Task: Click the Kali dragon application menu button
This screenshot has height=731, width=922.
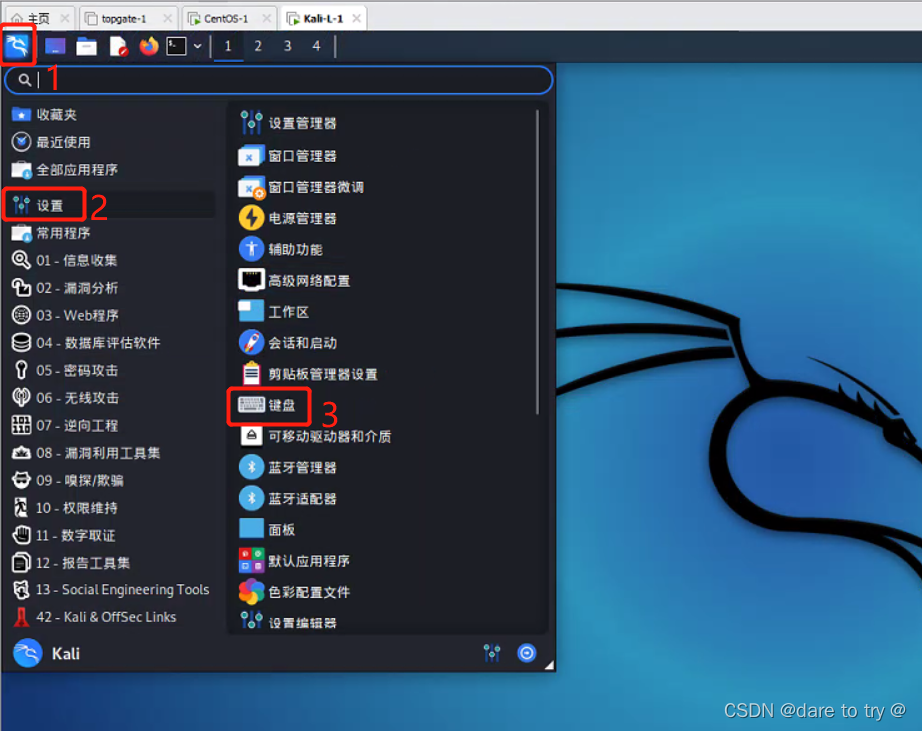Action: pos(18,45)
